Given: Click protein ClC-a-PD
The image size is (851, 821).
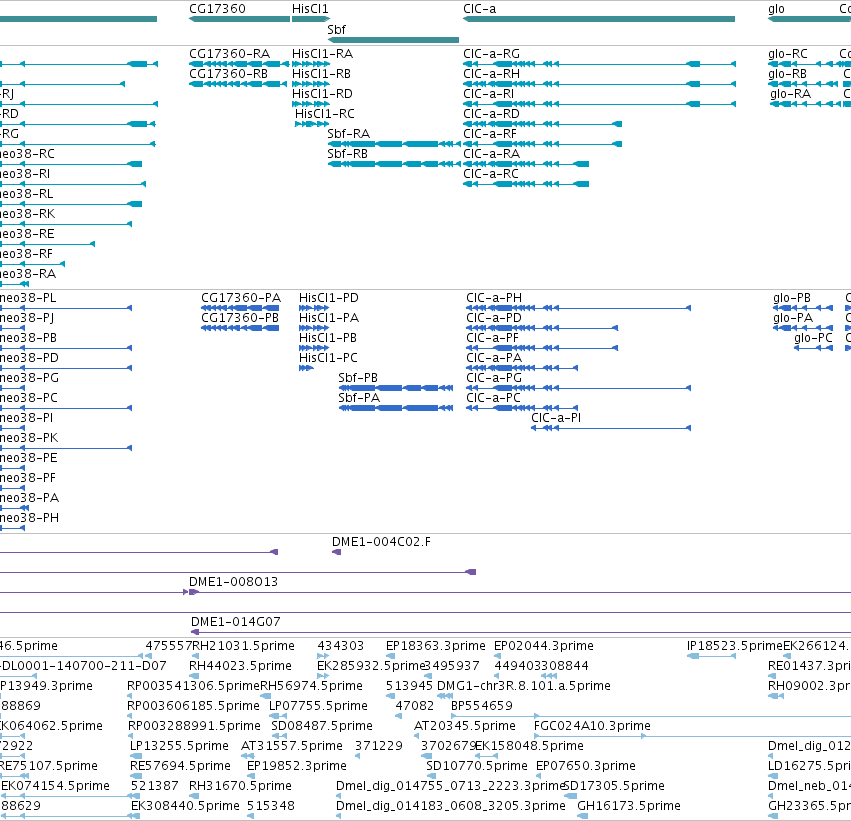Looking at the screenshot, I should pyautogui.click(x=542, y=328).
